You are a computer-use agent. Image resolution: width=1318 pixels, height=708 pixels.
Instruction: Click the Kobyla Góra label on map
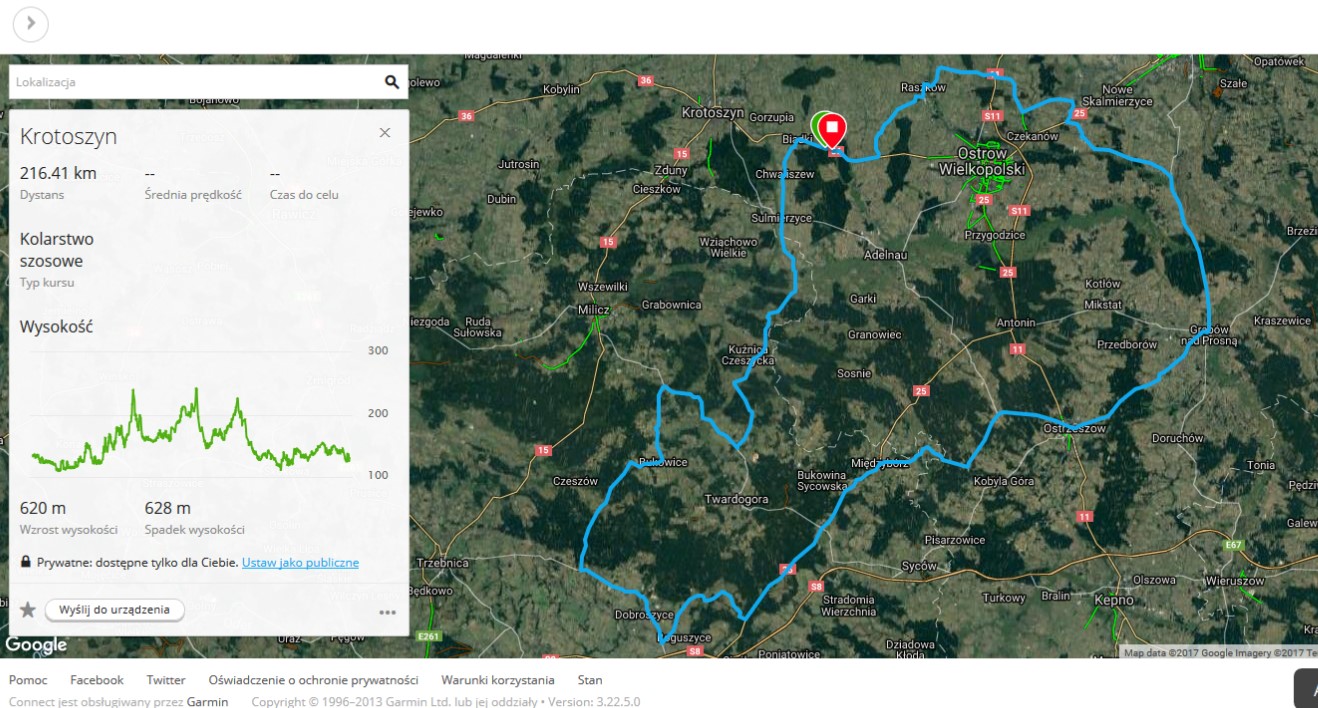1003,481
